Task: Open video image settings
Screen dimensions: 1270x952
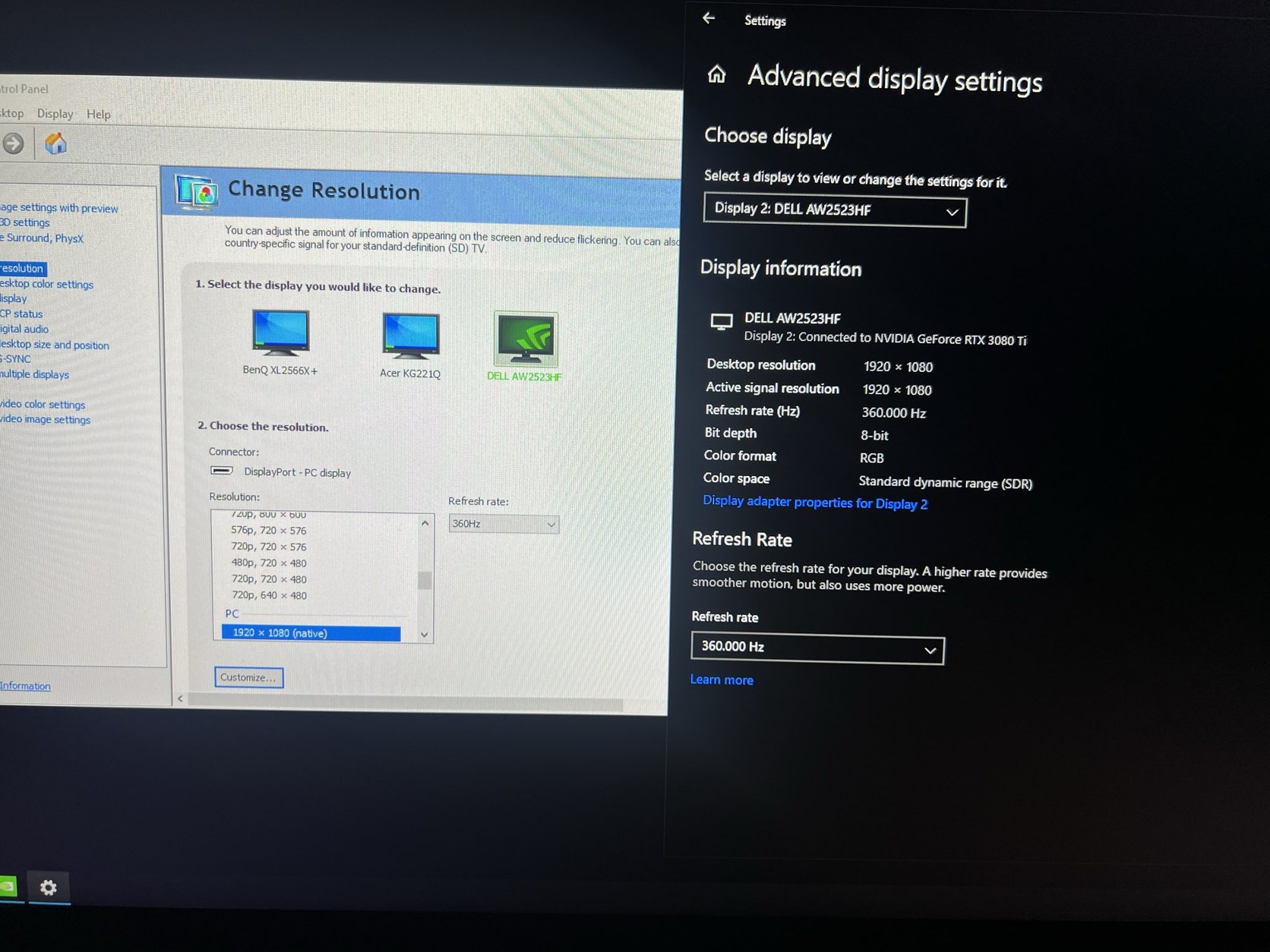Action: [46, 420]
